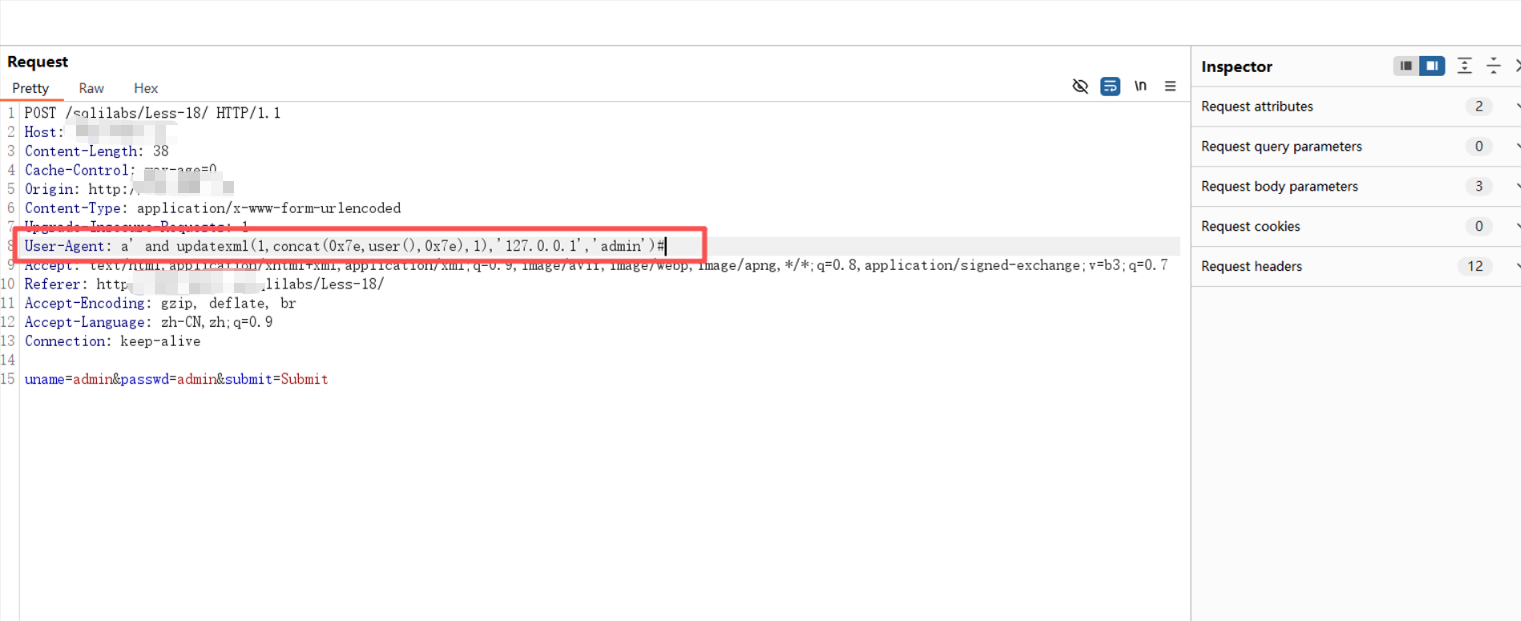Toggle hide non-printable characters eye icon
The height and width of the screenshot is (621, 1521).
coord(1080,87)
